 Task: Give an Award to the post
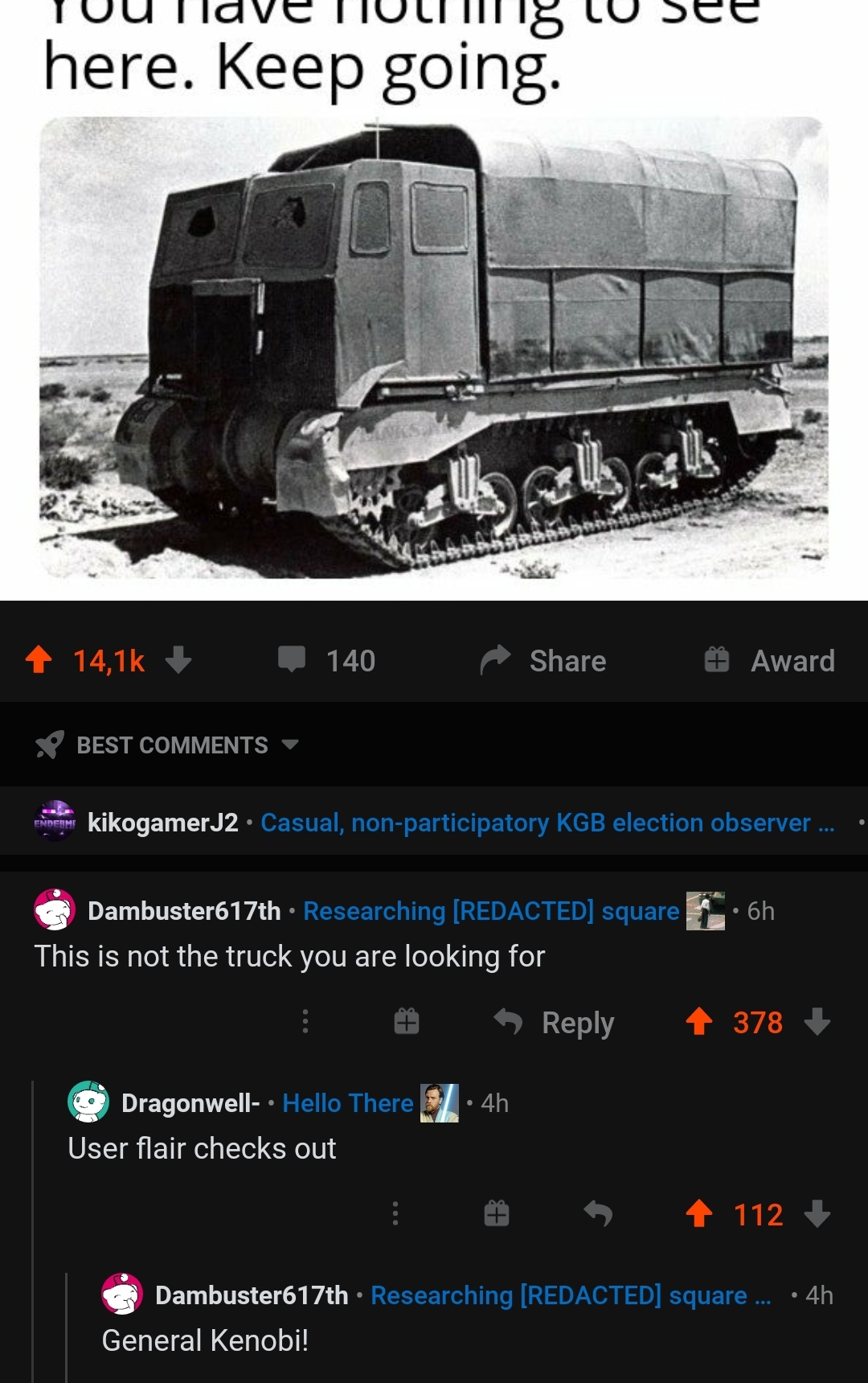pyautogui.click(x=769, y=660)
